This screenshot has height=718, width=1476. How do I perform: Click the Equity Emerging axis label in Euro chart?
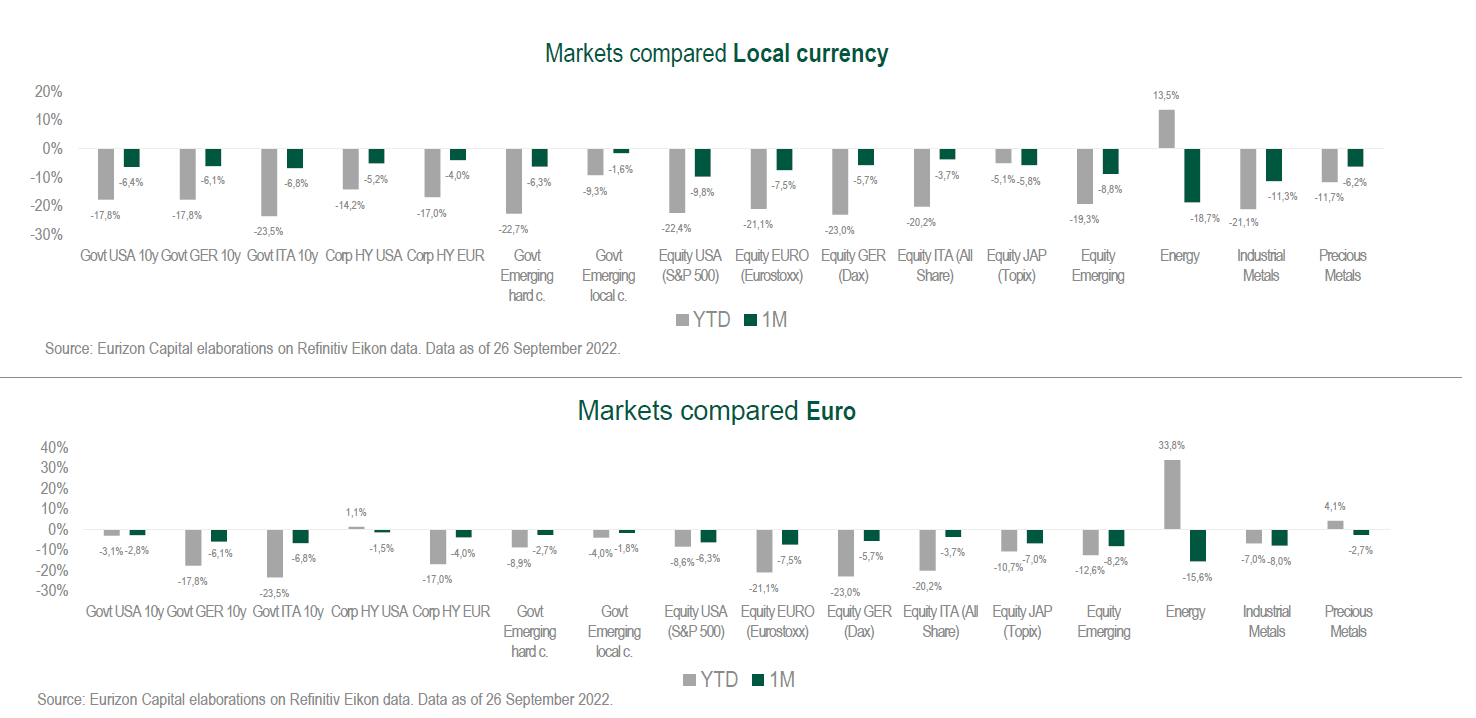pyautogui.click(x=1104, y=621)
